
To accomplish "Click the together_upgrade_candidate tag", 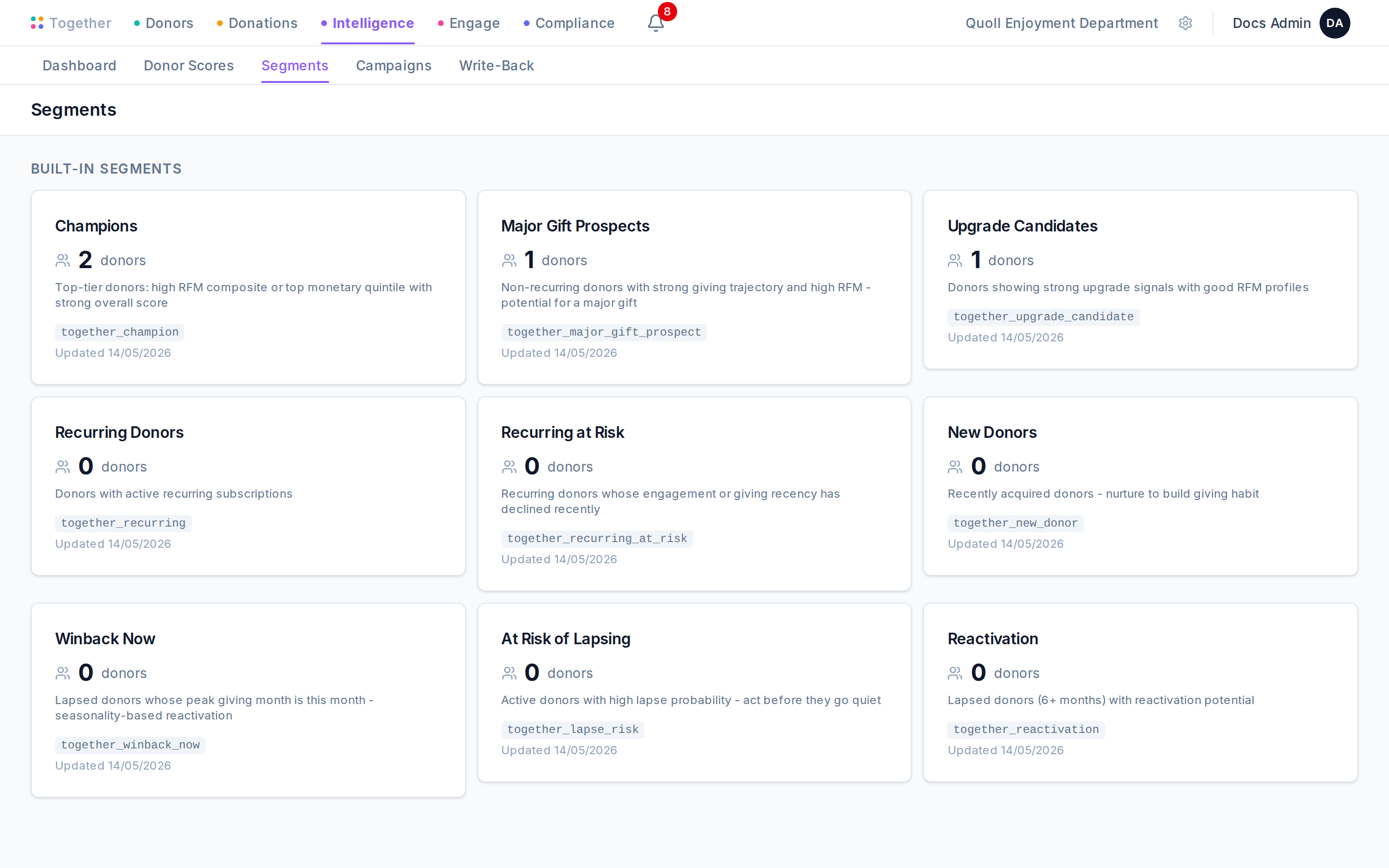I will [1044, 316].
